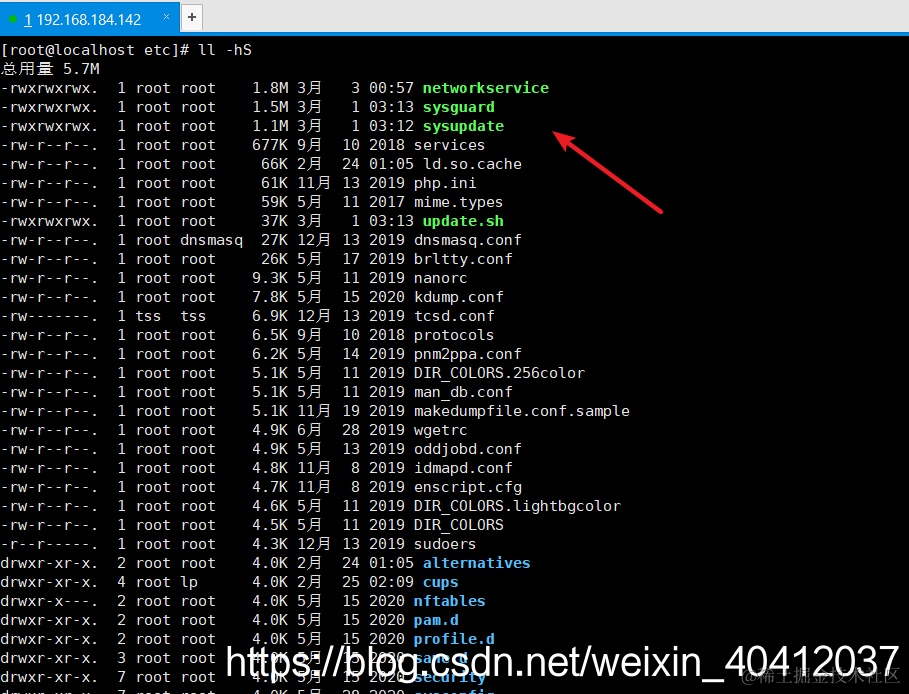Click the dnsmasq group name text
The image size is (909, 694).
212,241
